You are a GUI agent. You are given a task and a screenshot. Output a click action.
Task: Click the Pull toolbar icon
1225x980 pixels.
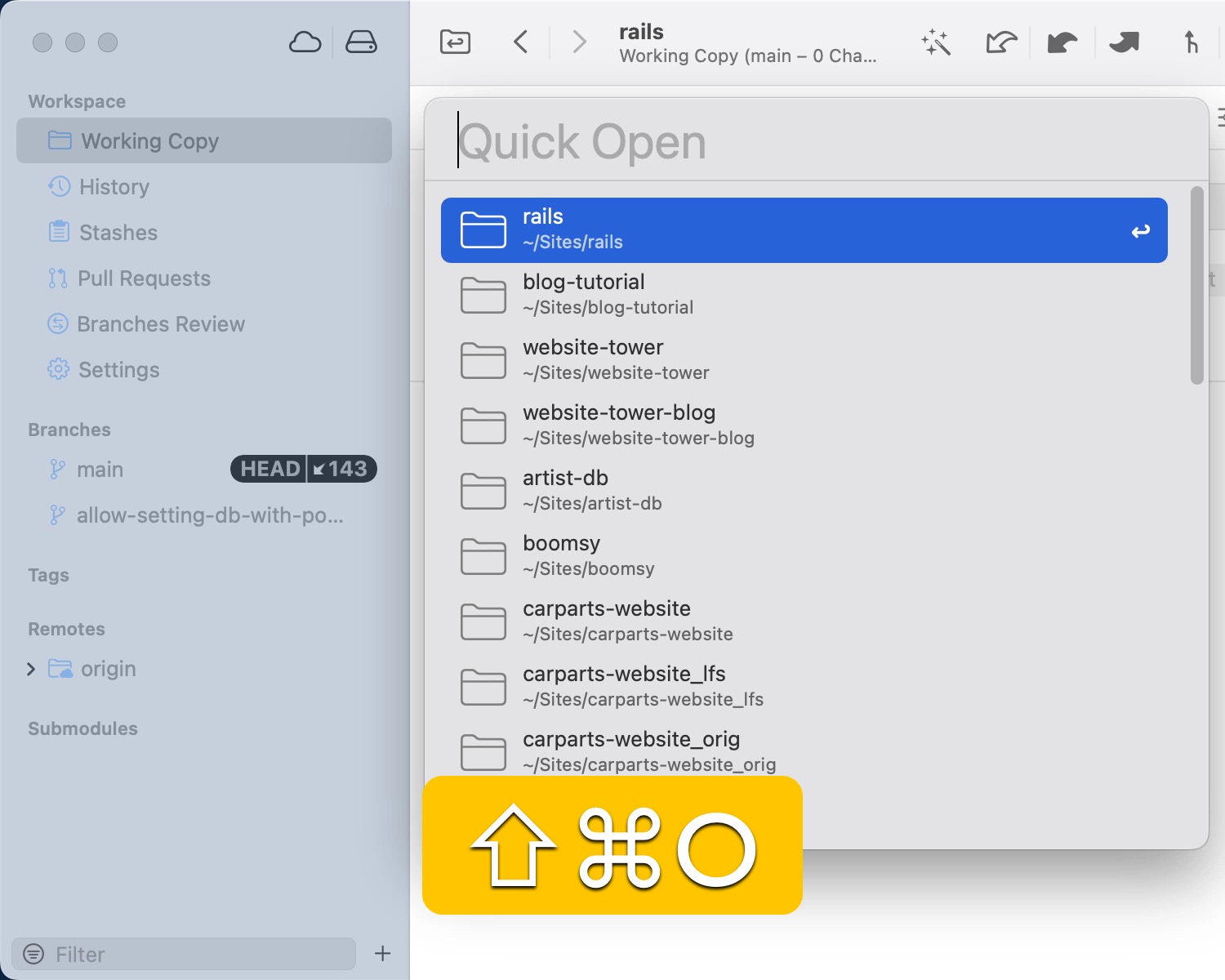pyautogui.click(x=1062, y=42)
